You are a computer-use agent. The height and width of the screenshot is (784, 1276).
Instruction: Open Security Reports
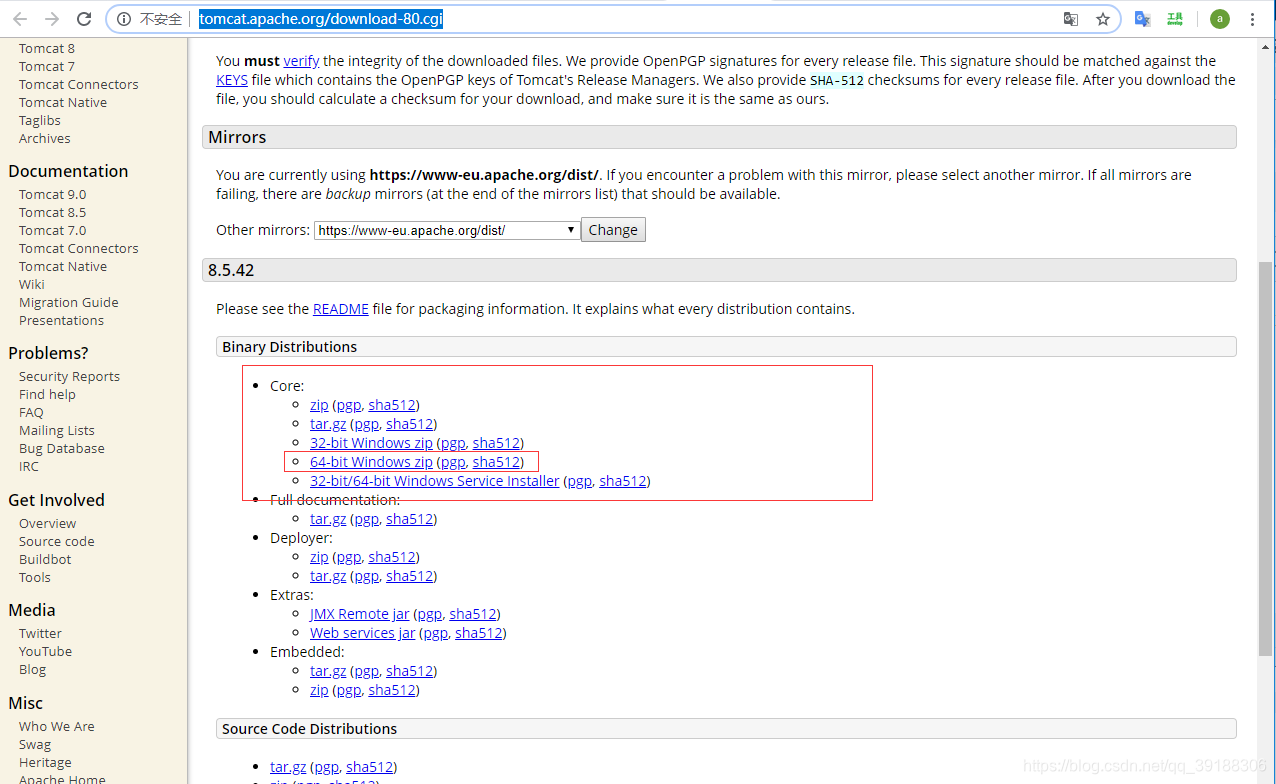[x=70, y=376]
